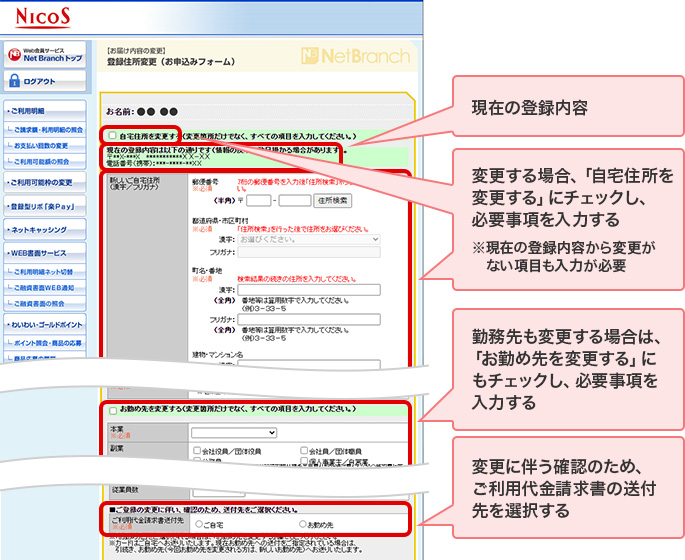Check the 自宅住所を変更する checkbox
The image size is (685, 560).
click(x=112, y=135)
